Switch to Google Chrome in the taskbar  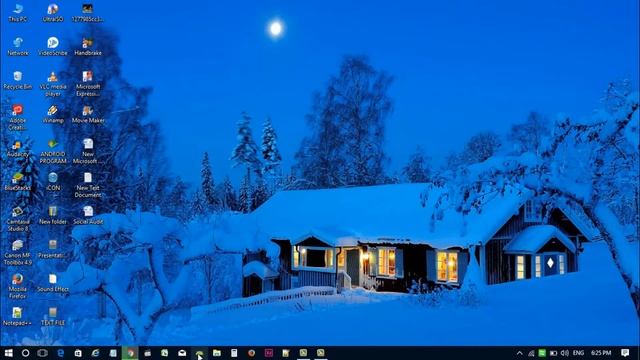130,353
